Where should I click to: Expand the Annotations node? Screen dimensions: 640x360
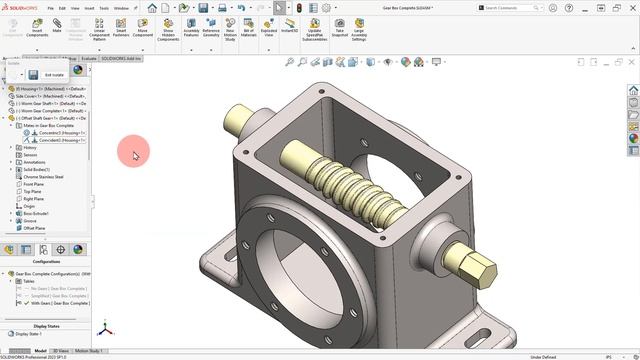11,162
